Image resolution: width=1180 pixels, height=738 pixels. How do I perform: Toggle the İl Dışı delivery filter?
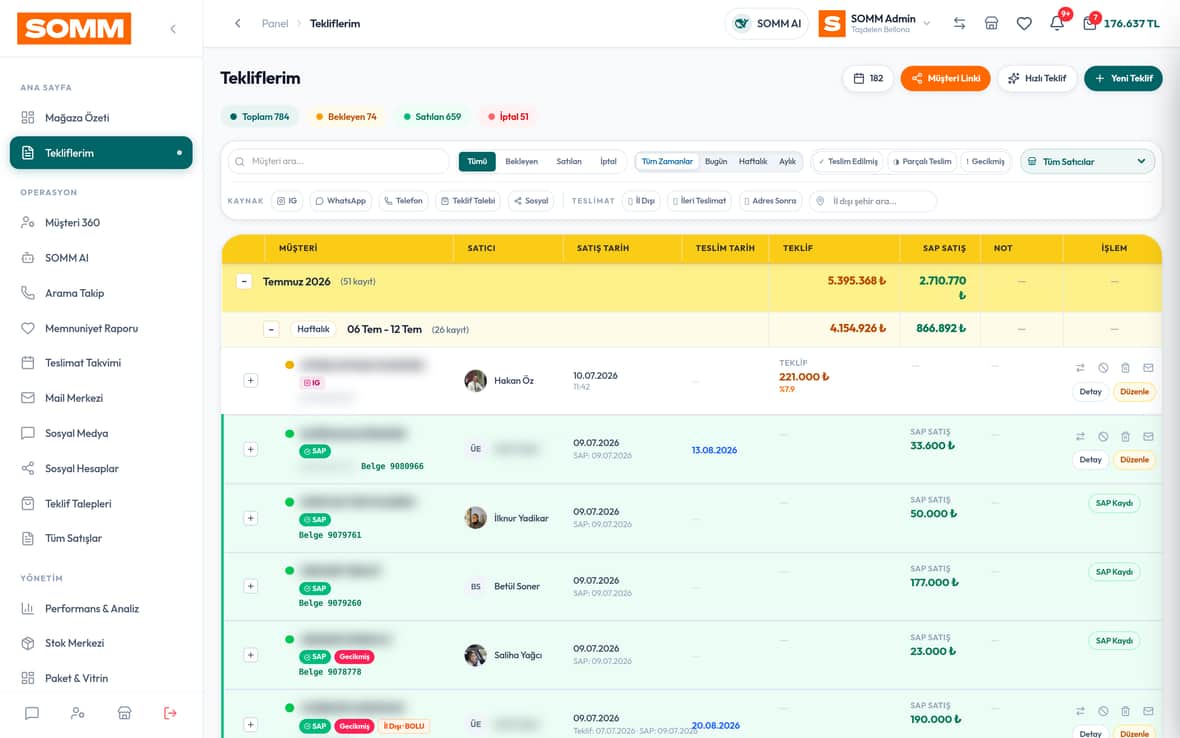(641, 201)
